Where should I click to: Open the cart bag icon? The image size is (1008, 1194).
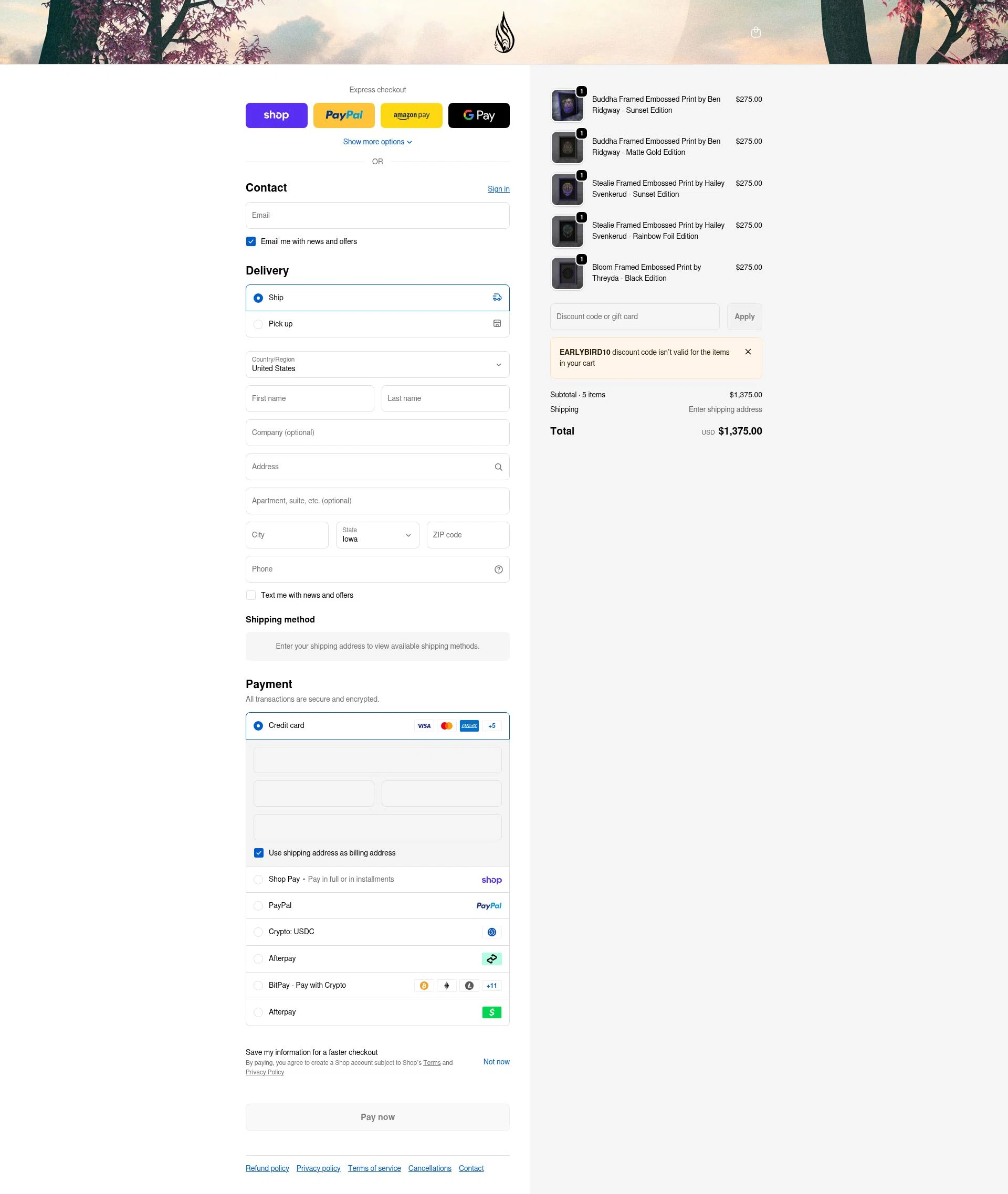[756, 31]
